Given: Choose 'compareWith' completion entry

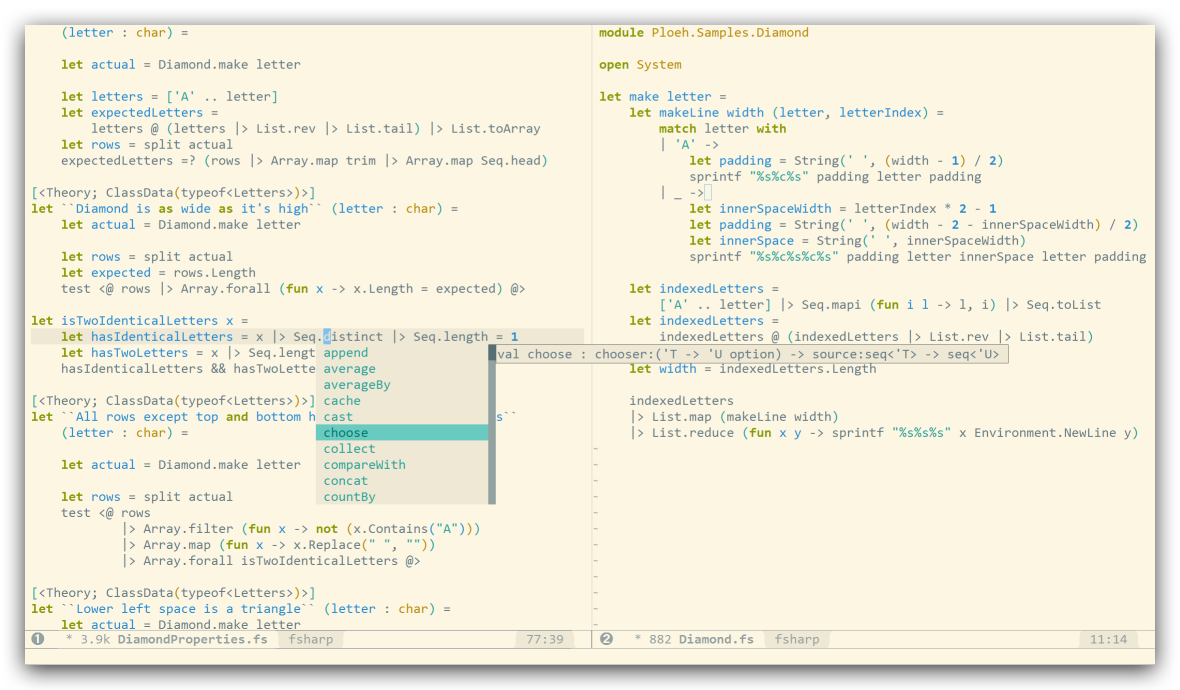Looking at the screenshot, I should coord(403,464).
